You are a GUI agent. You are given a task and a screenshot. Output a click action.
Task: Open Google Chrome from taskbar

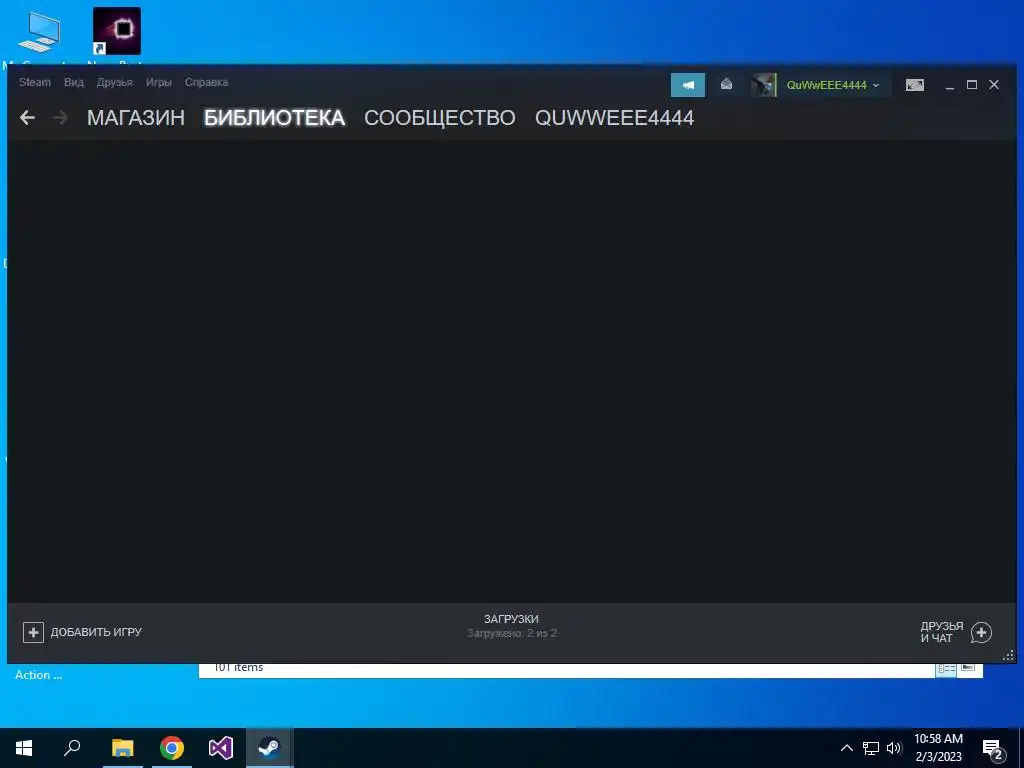172,748
